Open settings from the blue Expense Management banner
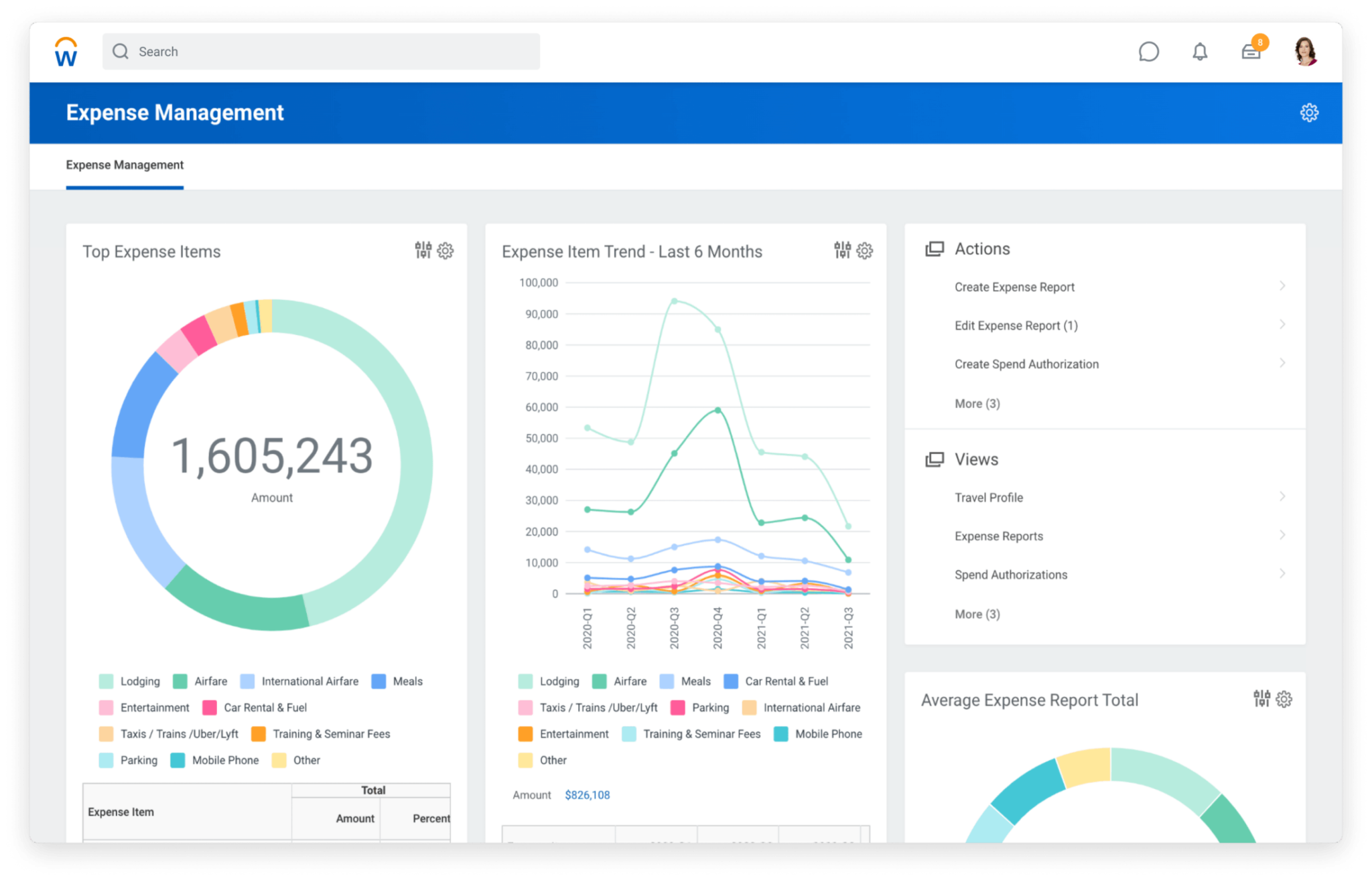Image resolution: width=1372 pixels, height=880 pixels. coord(1309,113)
